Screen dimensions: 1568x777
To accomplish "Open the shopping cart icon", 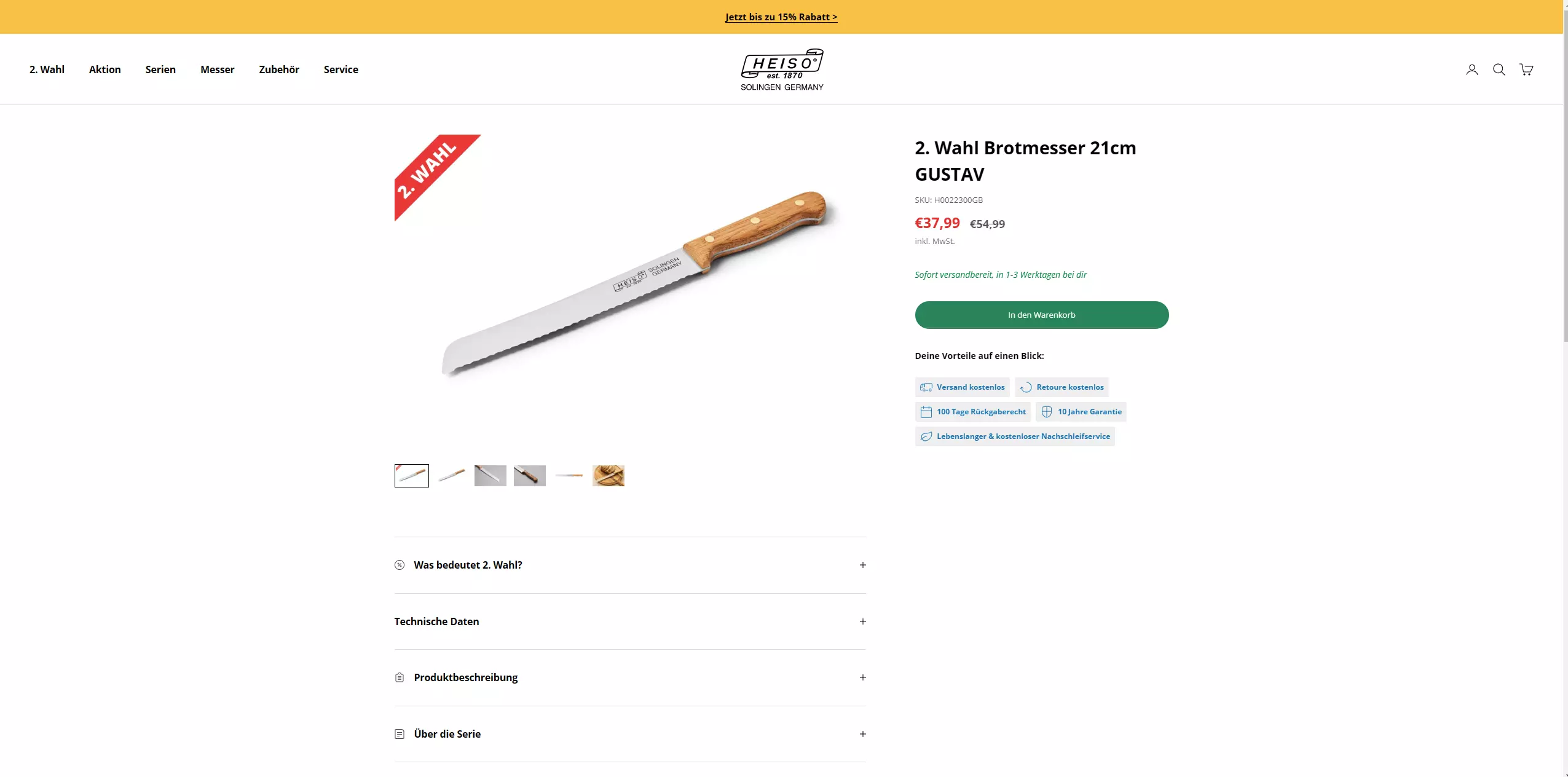I will (x=1526, y=69).
